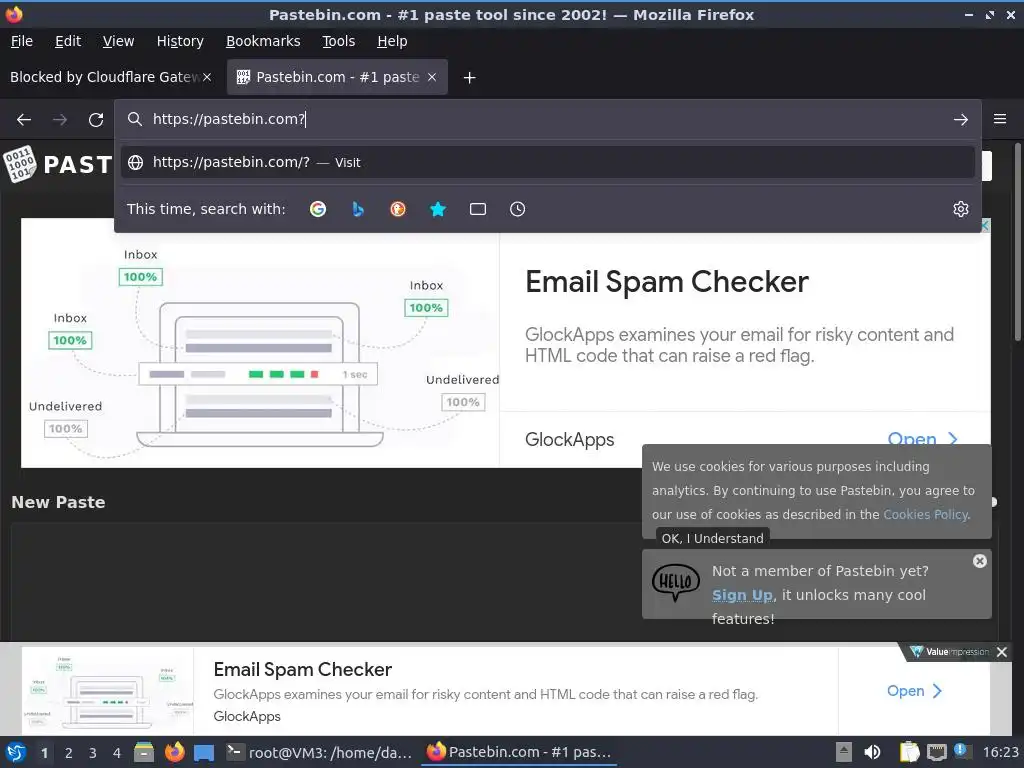Visit https://pastebin.com/? suggestion
Viewport: 1024px width, 768px height.
[x=547, y=162]
